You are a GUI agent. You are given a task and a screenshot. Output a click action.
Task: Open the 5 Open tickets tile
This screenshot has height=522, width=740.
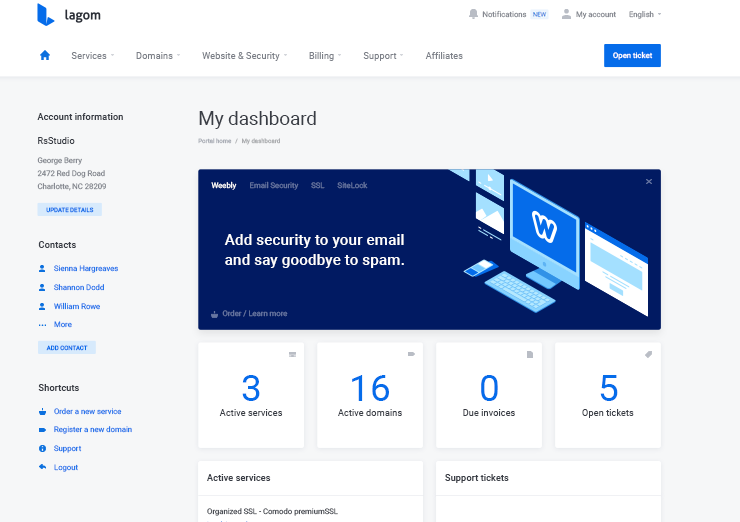click(x=608, y=396)
